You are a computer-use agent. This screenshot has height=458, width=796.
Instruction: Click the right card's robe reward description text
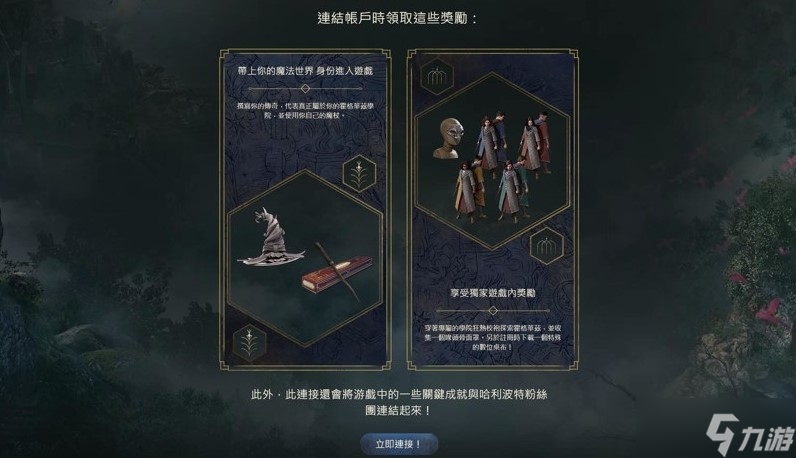493,338
